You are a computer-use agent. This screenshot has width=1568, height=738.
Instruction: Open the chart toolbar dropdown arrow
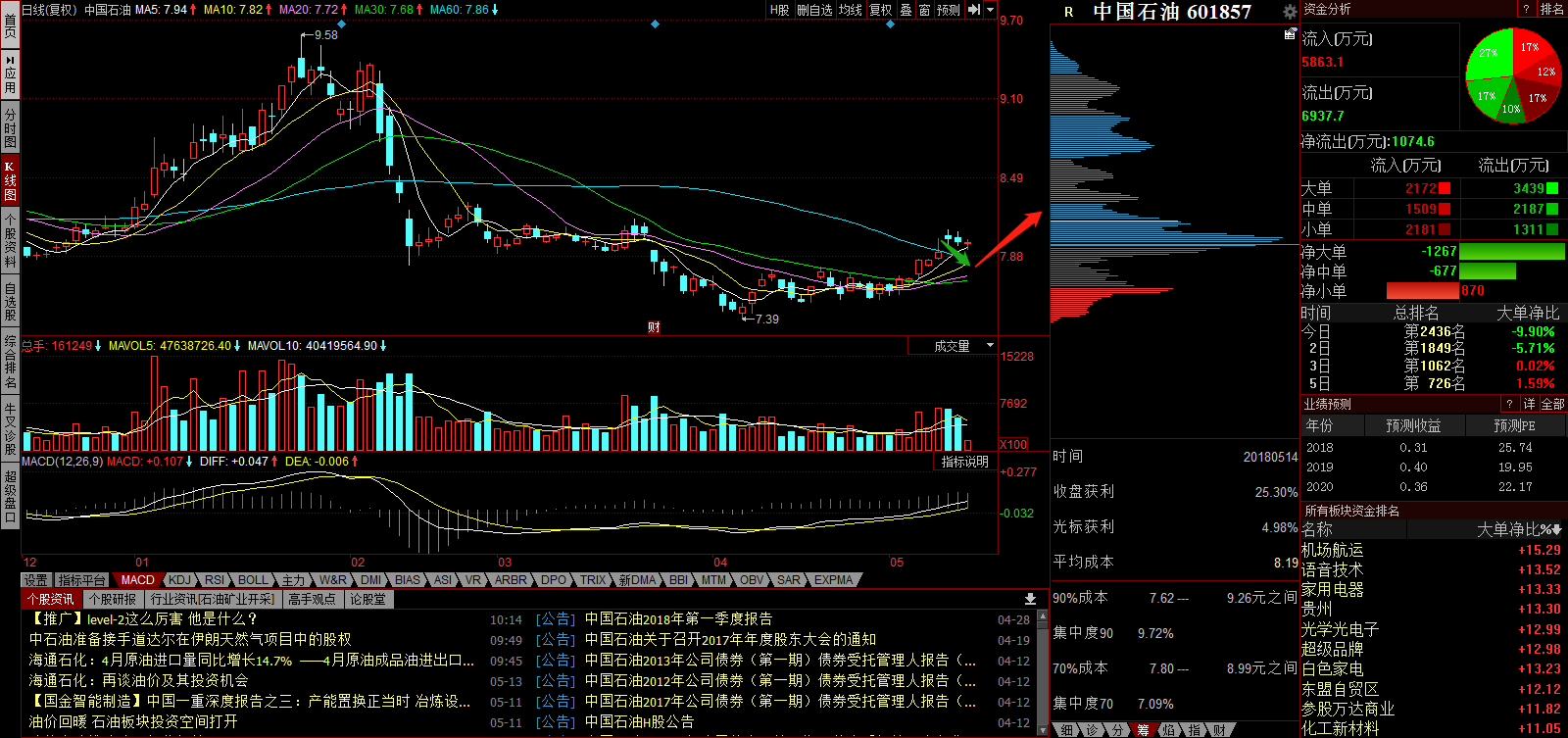[x=991, y=10]
